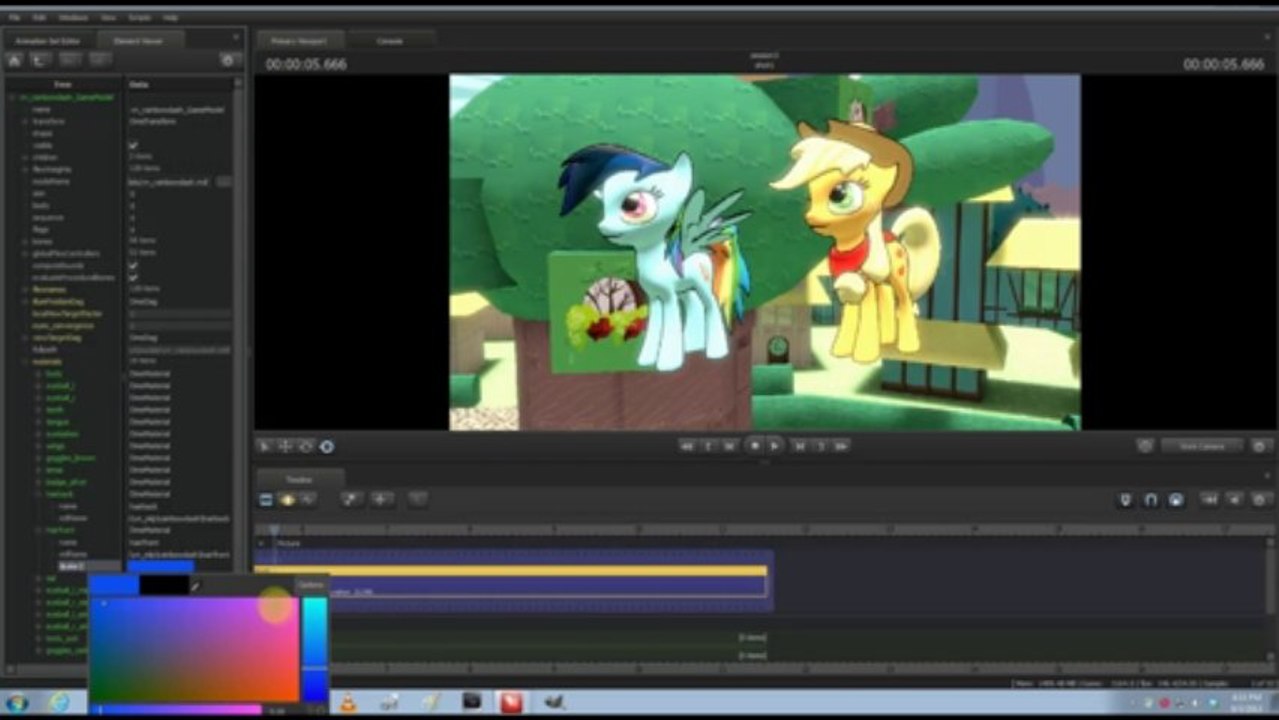Click the Options button in color picker

311,585
